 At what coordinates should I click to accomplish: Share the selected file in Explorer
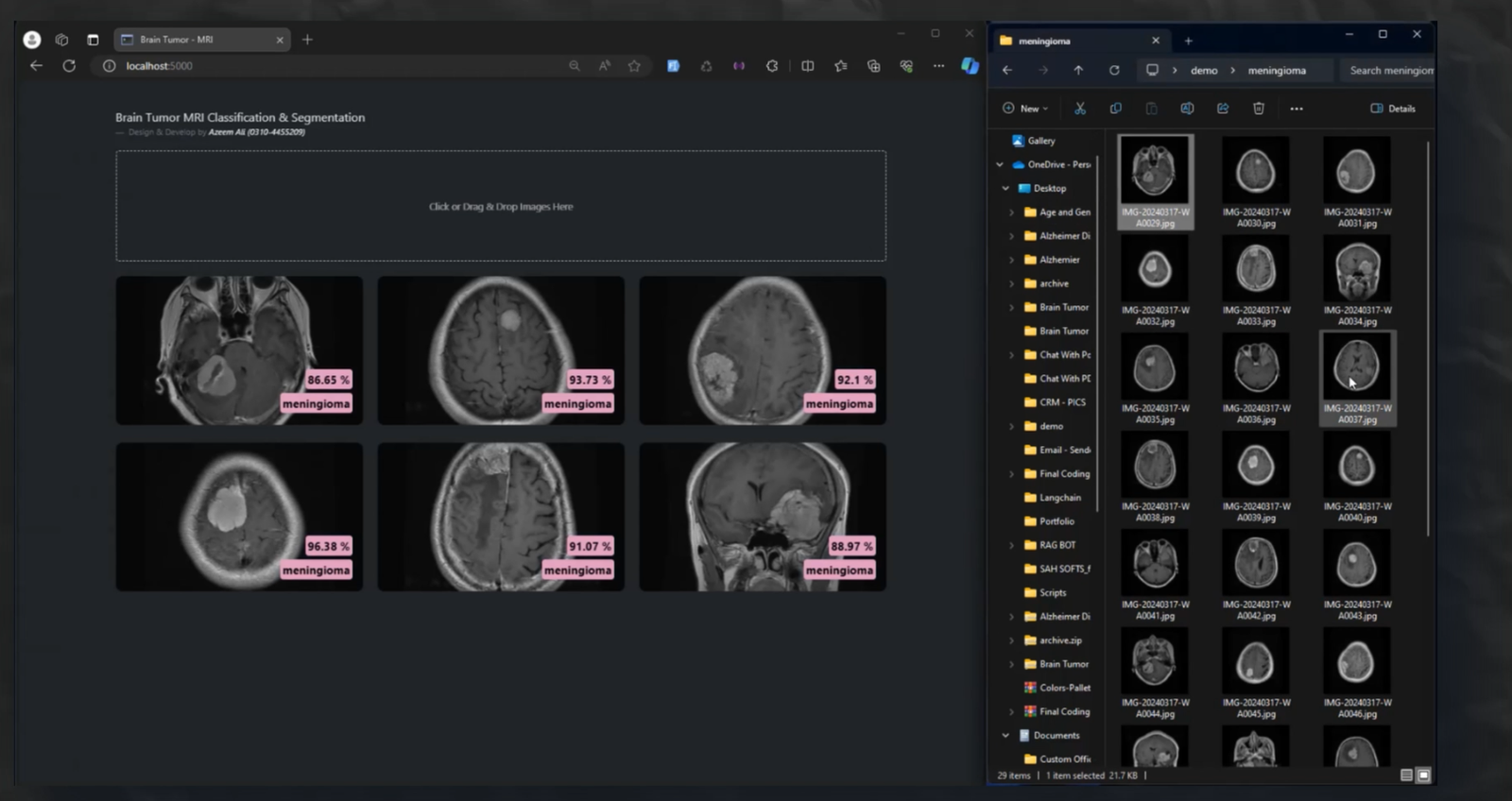pos(1223,109)
